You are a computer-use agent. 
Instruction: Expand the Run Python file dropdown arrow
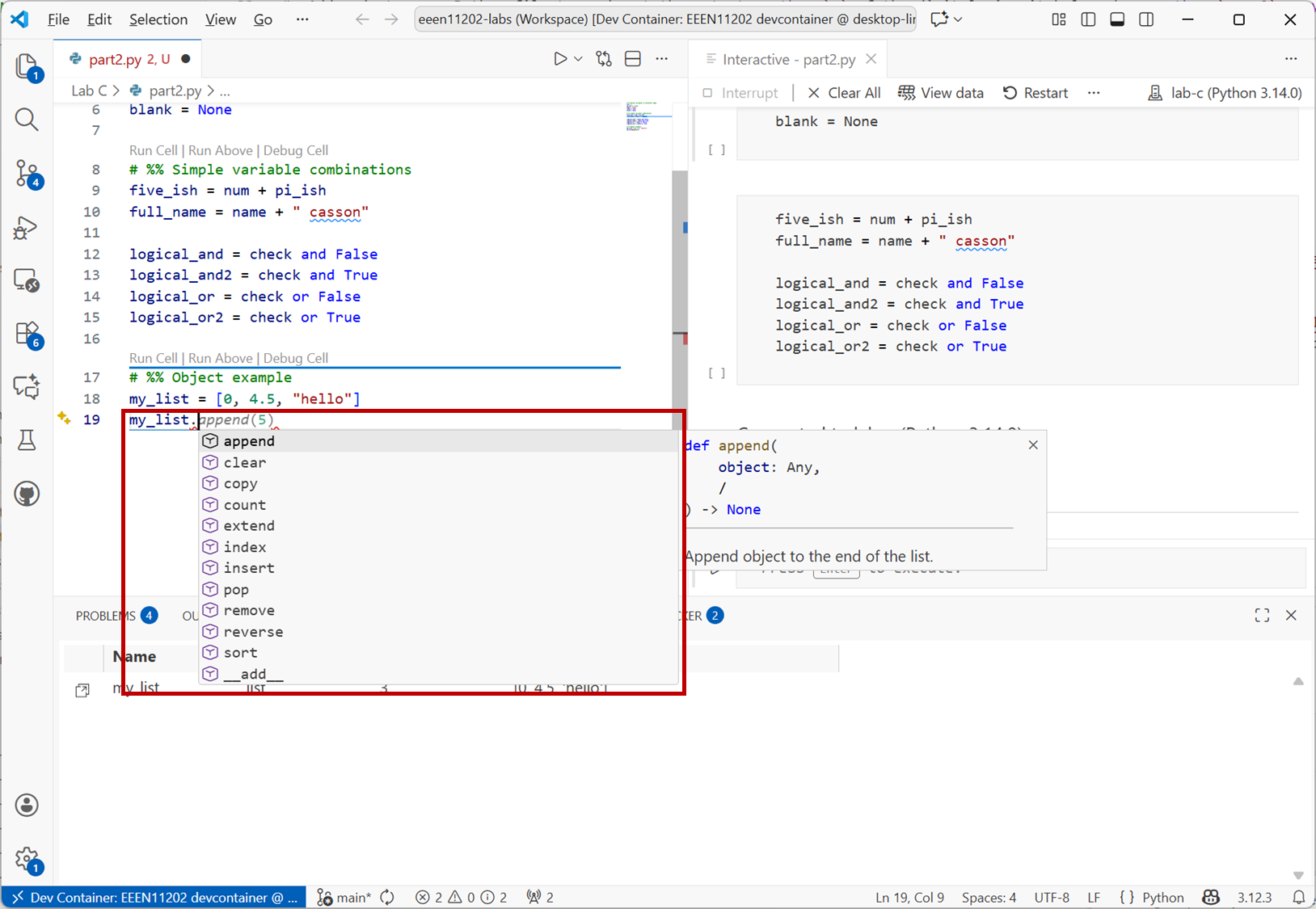click(x=578, y=59)
